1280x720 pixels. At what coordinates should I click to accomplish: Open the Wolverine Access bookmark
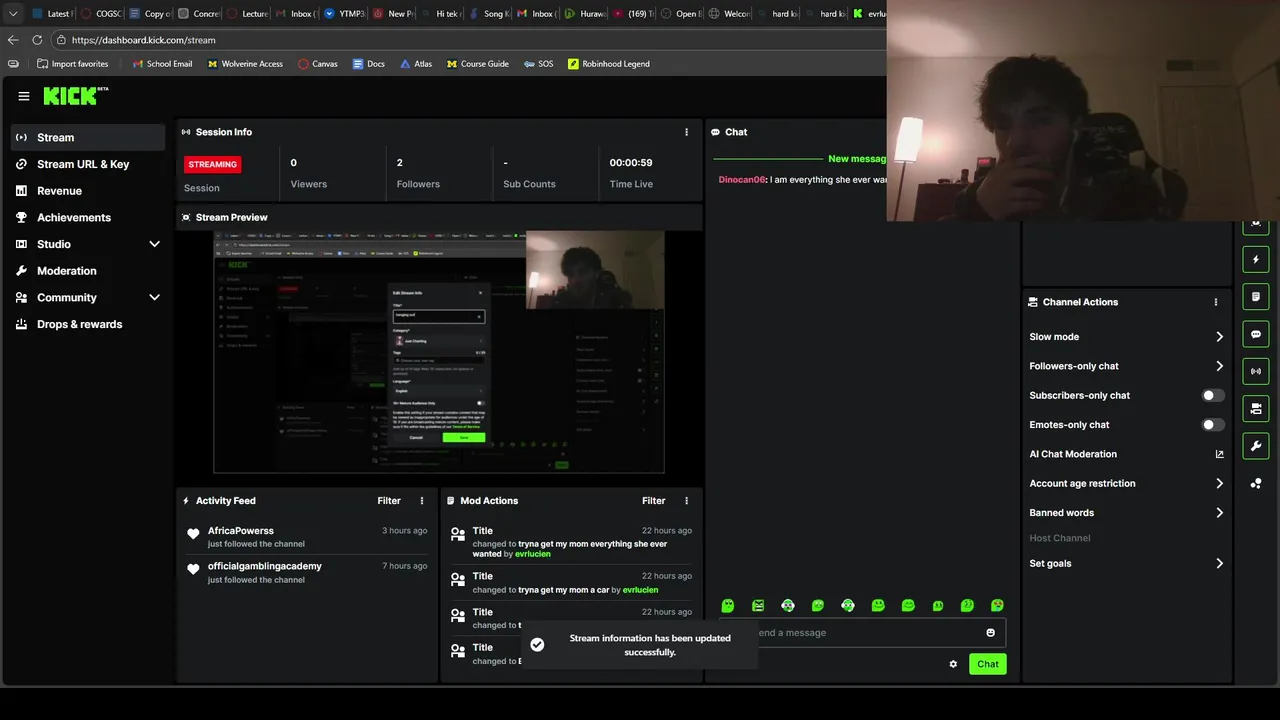click(246, 64)
